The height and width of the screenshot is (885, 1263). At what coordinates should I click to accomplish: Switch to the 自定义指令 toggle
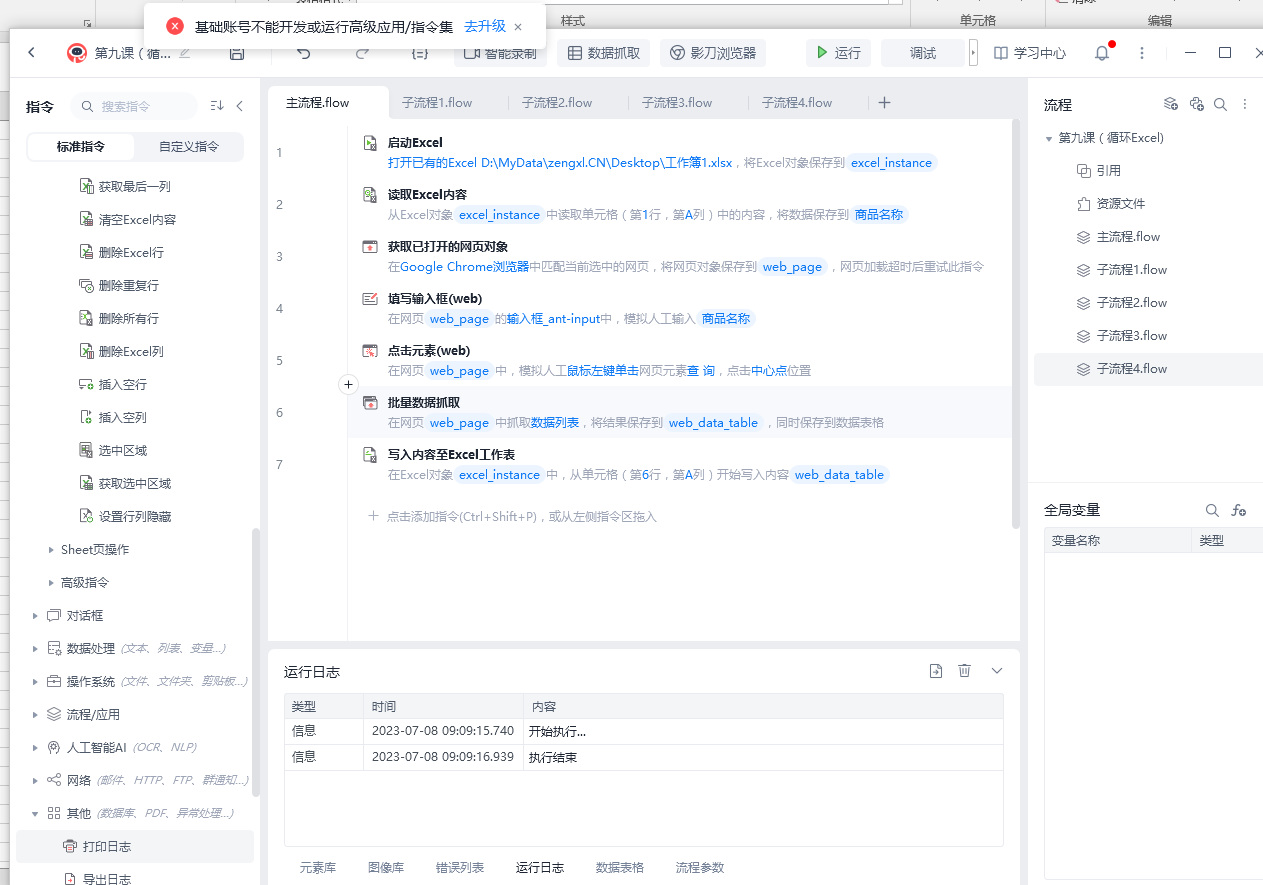189,146
